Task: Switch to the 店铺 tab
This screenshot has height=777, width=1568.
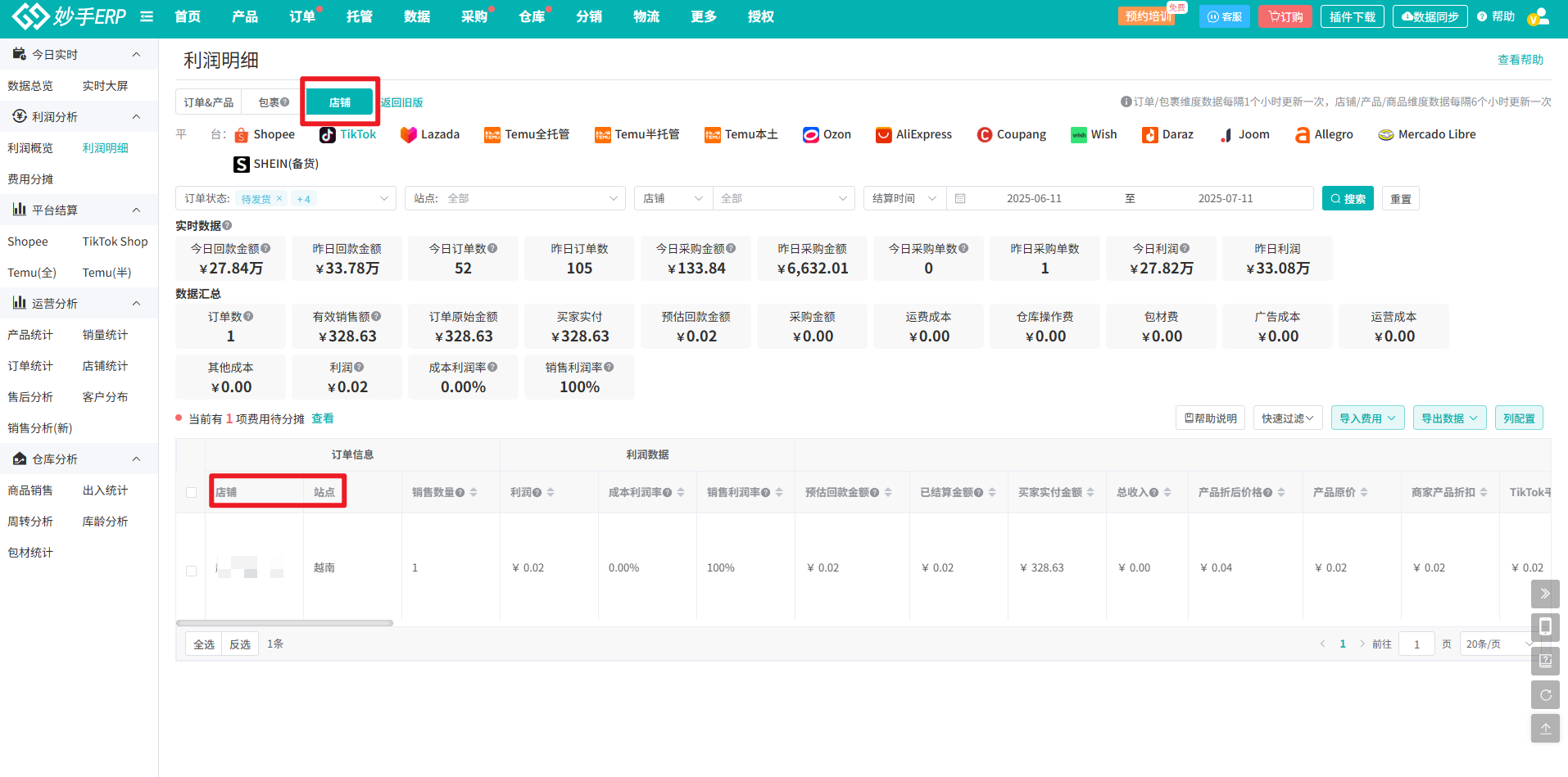Action: coord(340,102)
